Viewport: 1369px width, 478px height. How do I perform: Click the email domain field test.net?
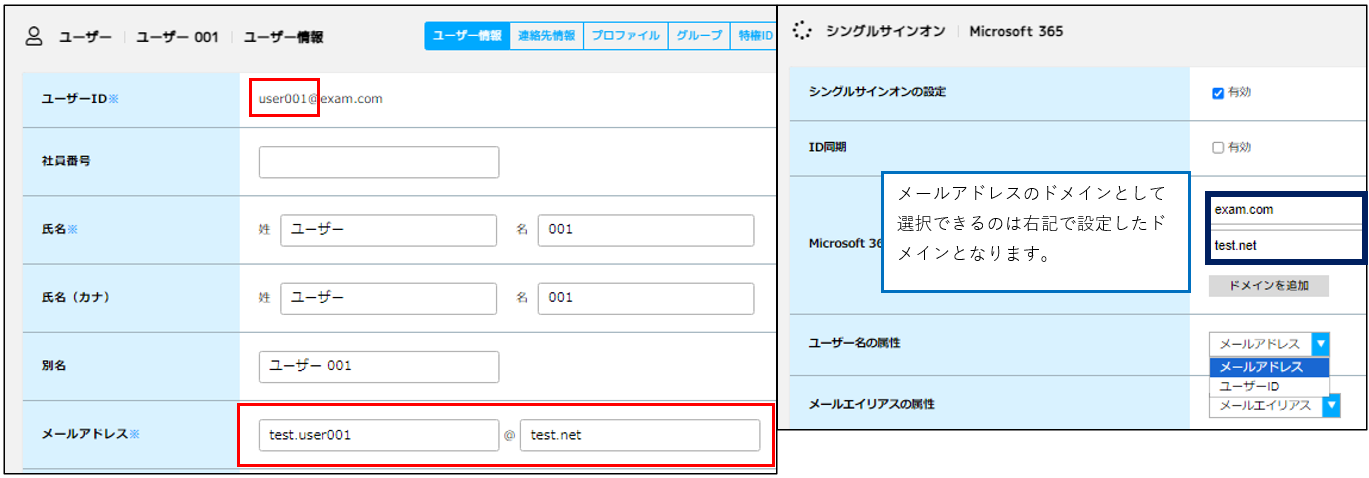[x=639, y=435]
